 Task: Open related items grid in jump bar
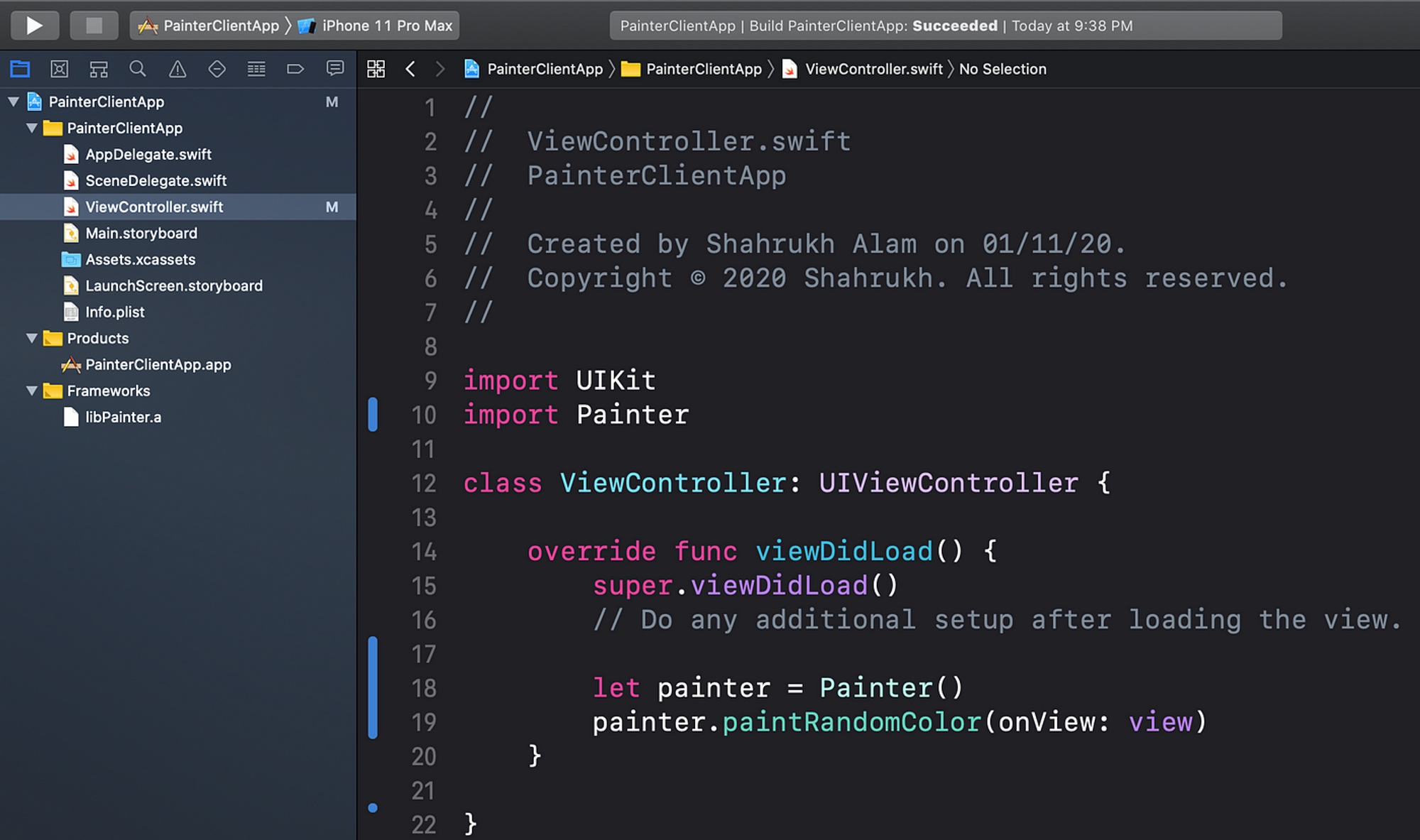click(x=376, y=68)
